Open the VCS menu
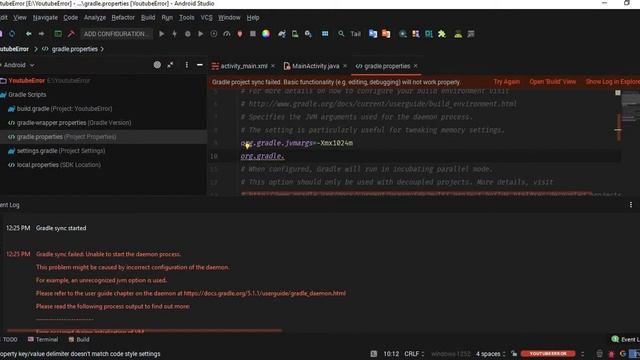640x360 pixels. 206,18
